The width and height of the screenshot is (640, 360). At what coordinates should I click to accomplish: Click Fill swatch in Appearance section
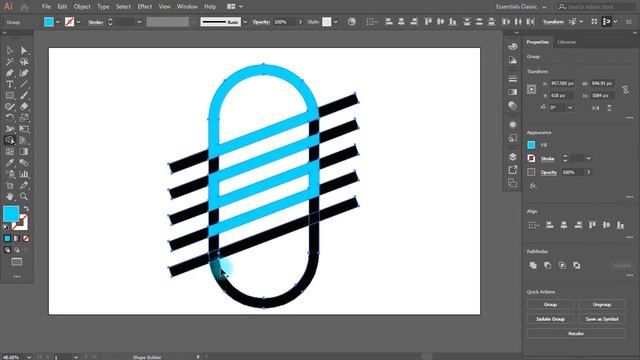pyautogui.click(x=531, y=145)
